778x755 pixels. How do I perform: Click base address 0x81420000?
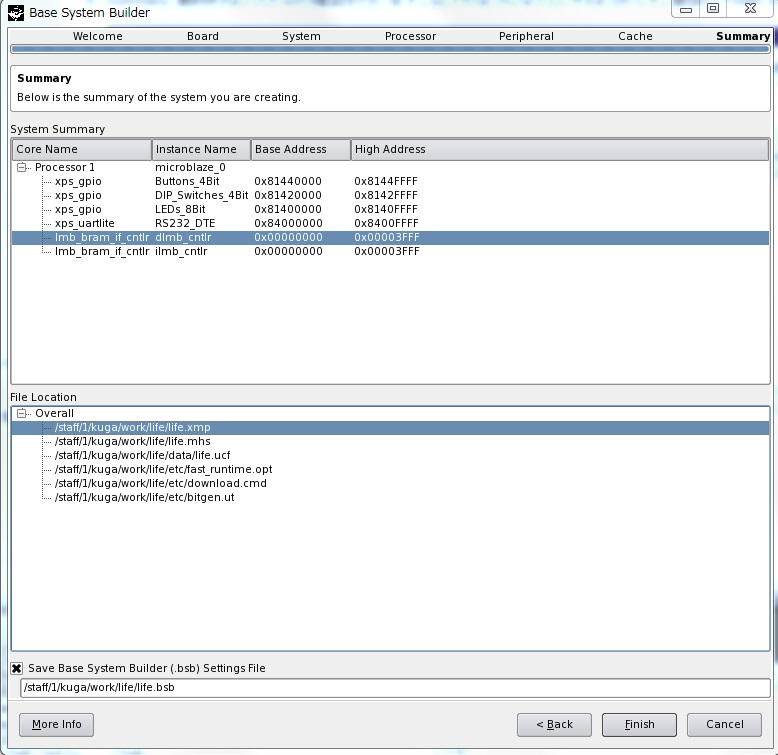[288, 195]
